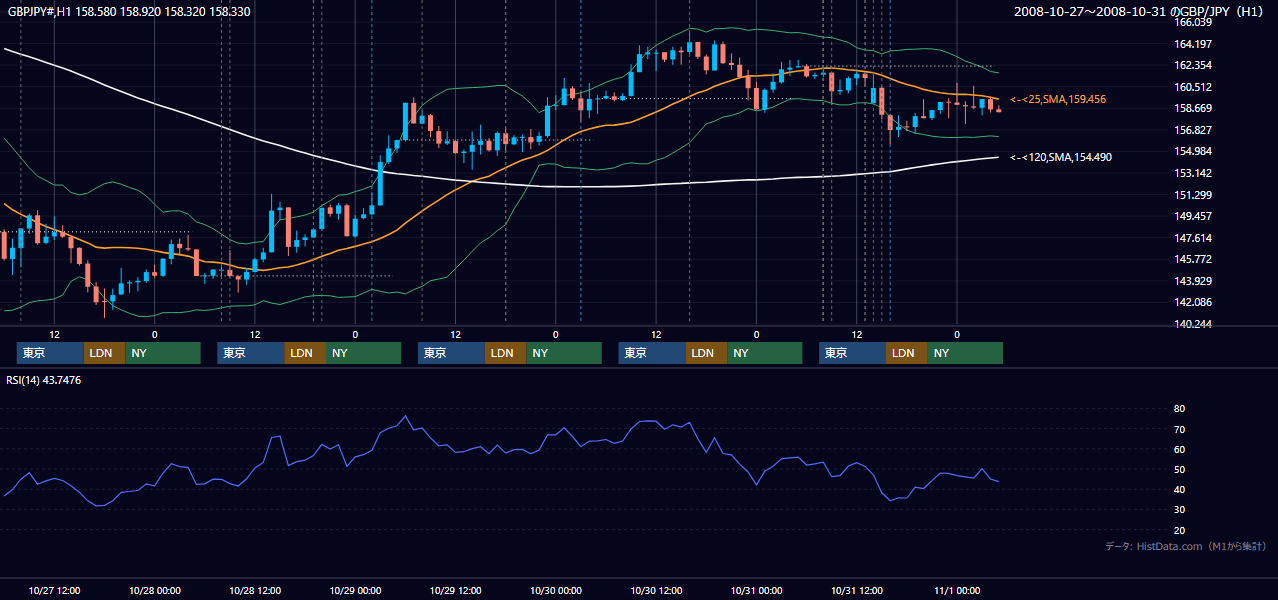1278x600 pixels.
Task: Select the 10/30 12:00 time axis label
Action: tap(656, 590)
